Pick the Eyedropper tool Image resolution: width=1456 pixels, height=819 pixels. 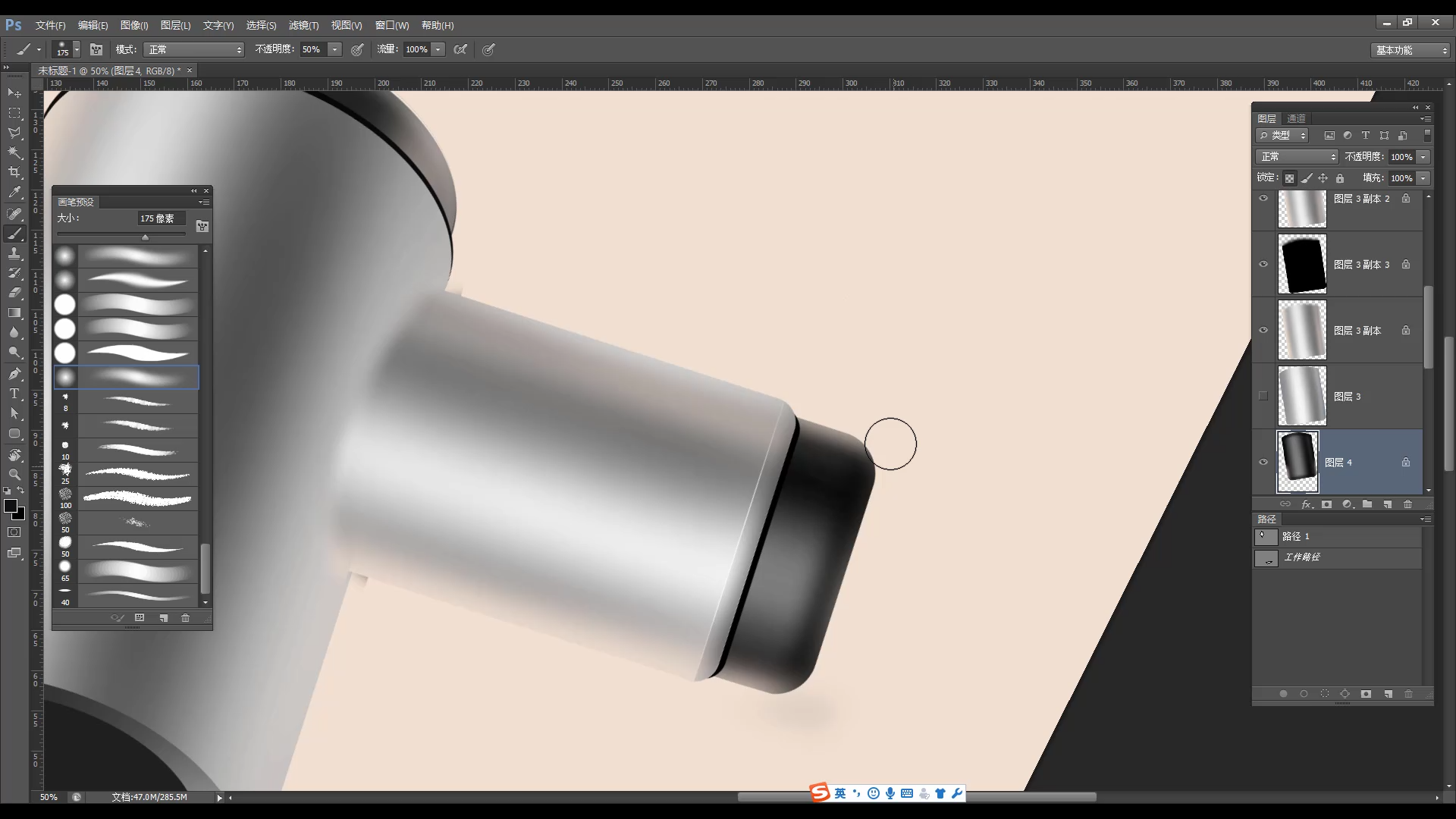pos(14,193)
